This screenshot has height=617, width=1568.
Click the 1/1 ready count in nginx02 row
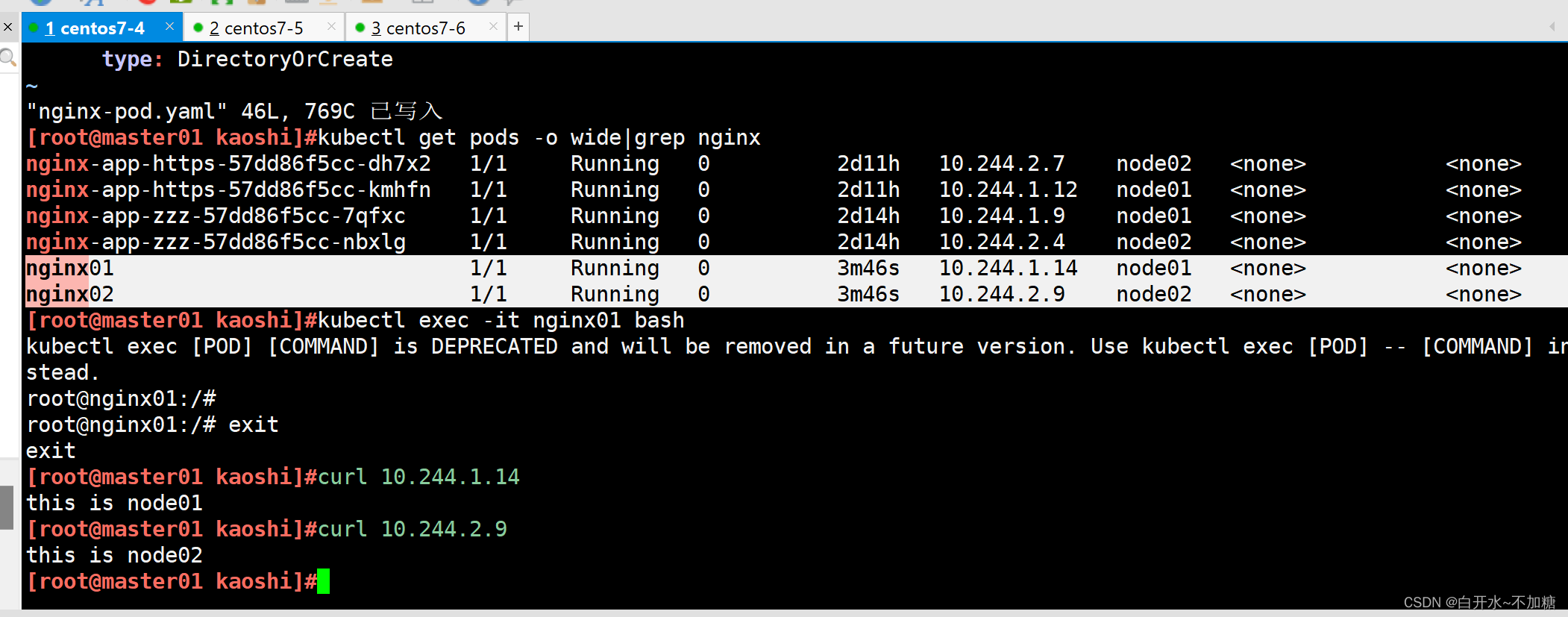pos(489,294)
